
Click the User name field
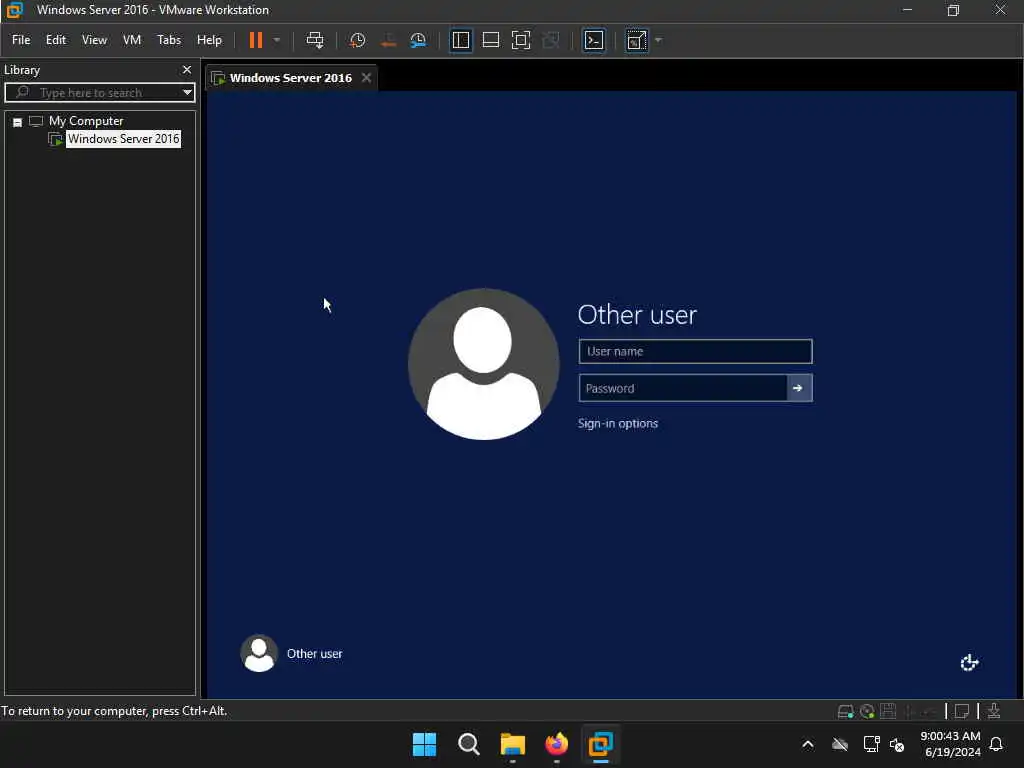tap(696, 351)
